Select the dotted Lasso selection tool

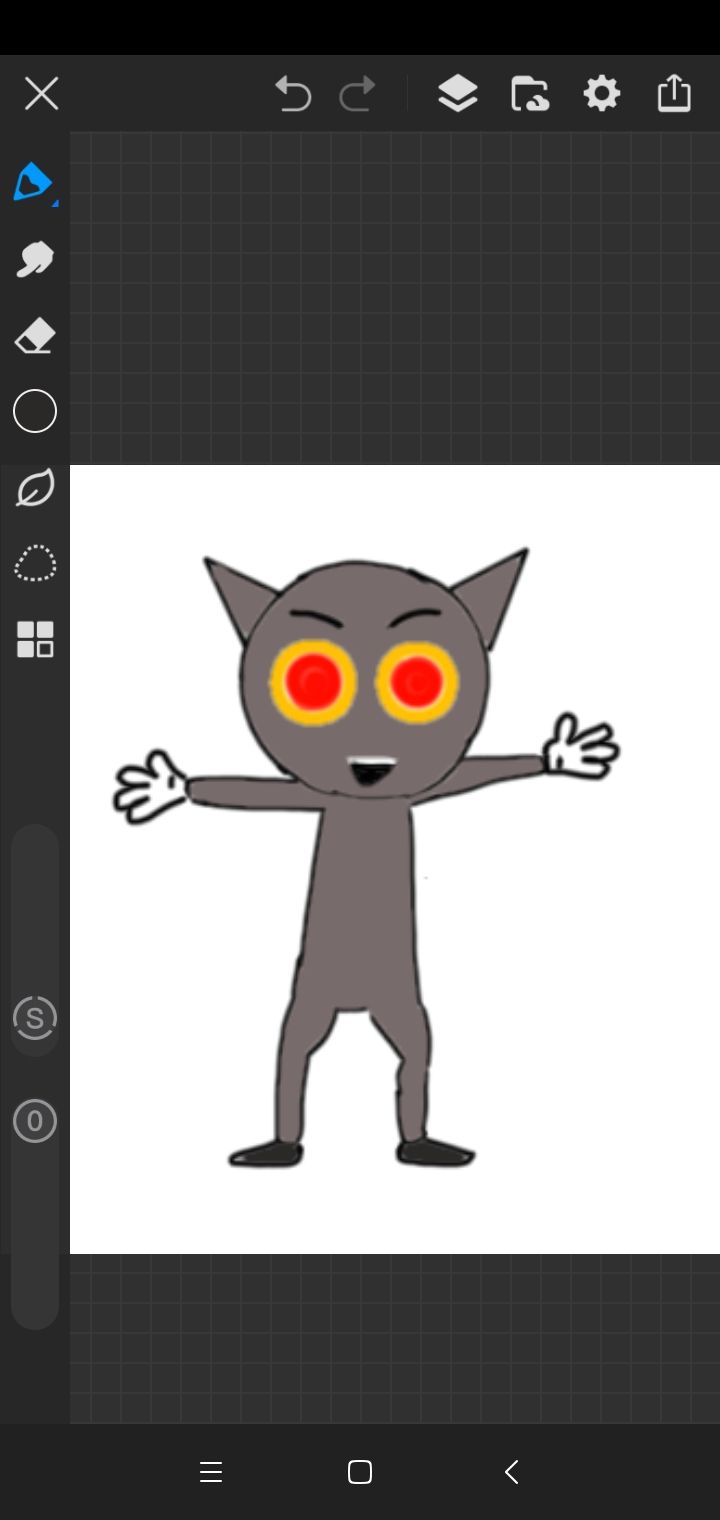click(34, 564)
